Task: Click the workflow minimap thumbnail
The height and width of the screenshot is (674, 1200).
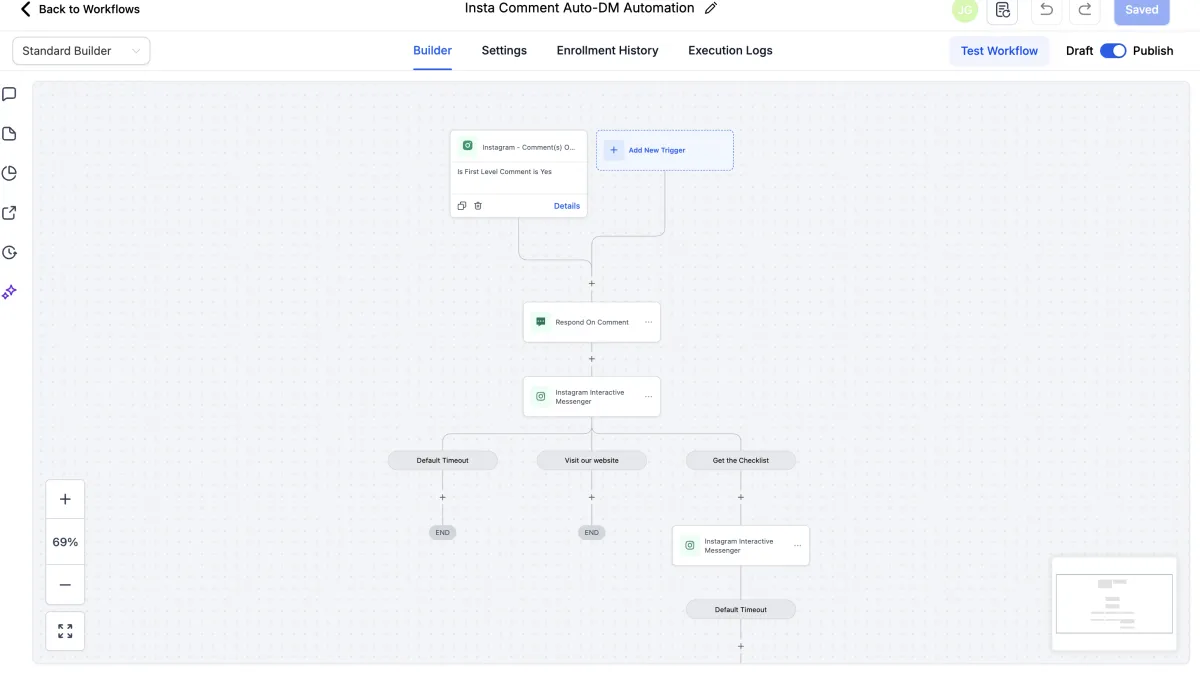Action: pyautogui.click(x=1113, y=603)
